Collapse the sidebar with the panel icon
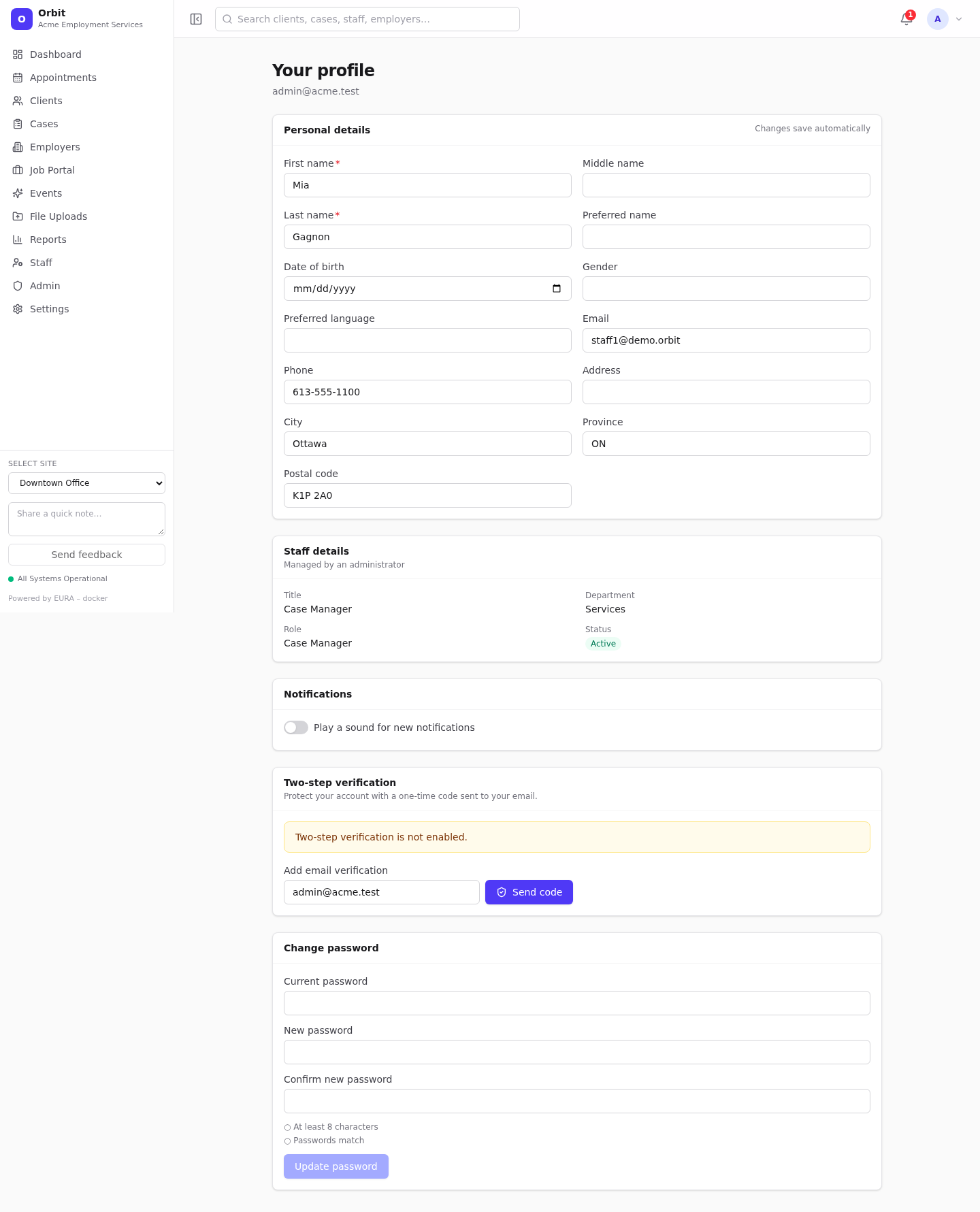This screenshot has width=980, height=1212. [x=196, y=19]
